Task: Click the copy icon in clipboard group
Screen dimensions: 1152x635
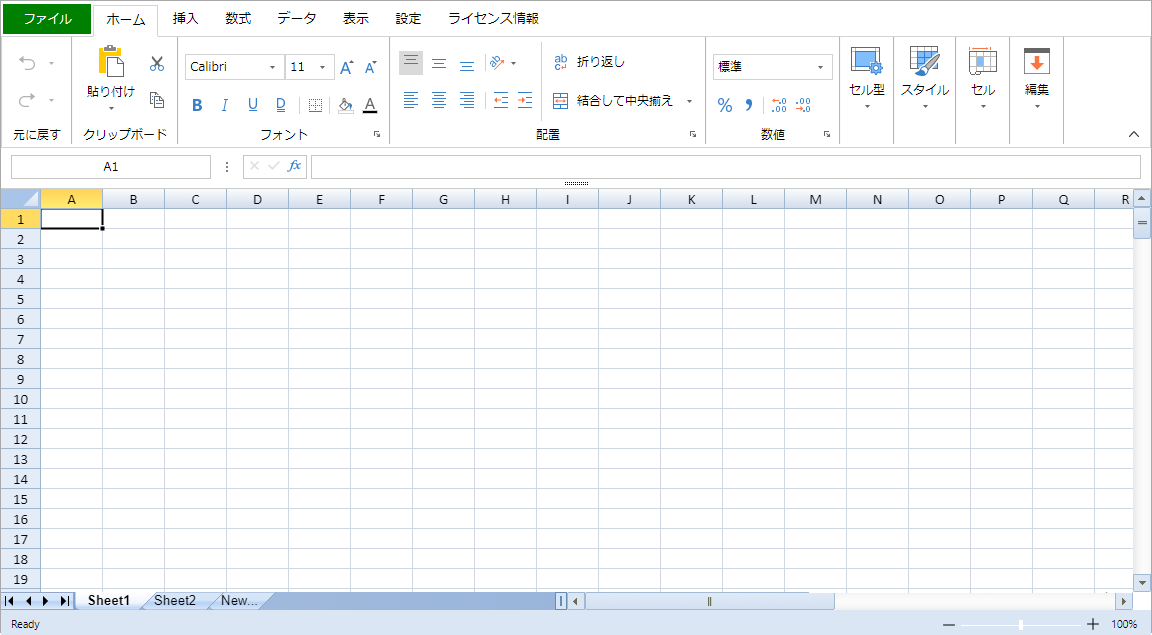Action: [157, 100]
